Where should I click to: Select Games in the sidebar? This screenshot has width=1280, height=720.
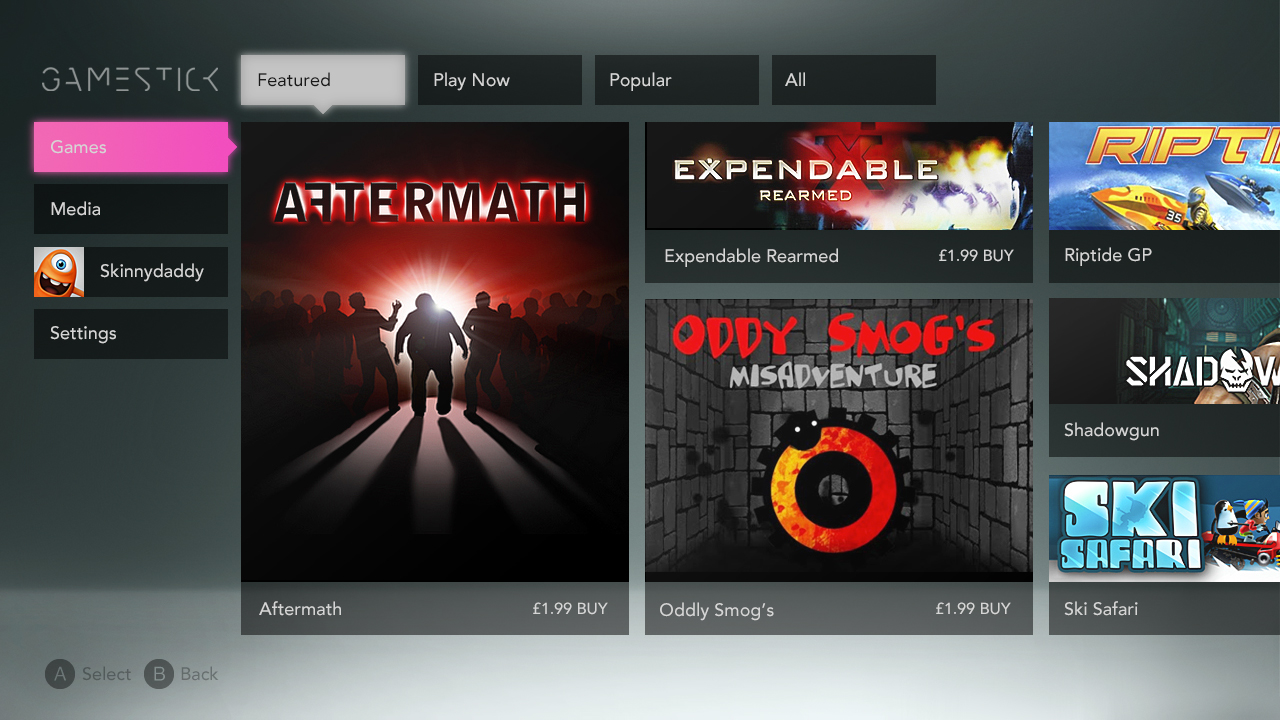[131, 147]
